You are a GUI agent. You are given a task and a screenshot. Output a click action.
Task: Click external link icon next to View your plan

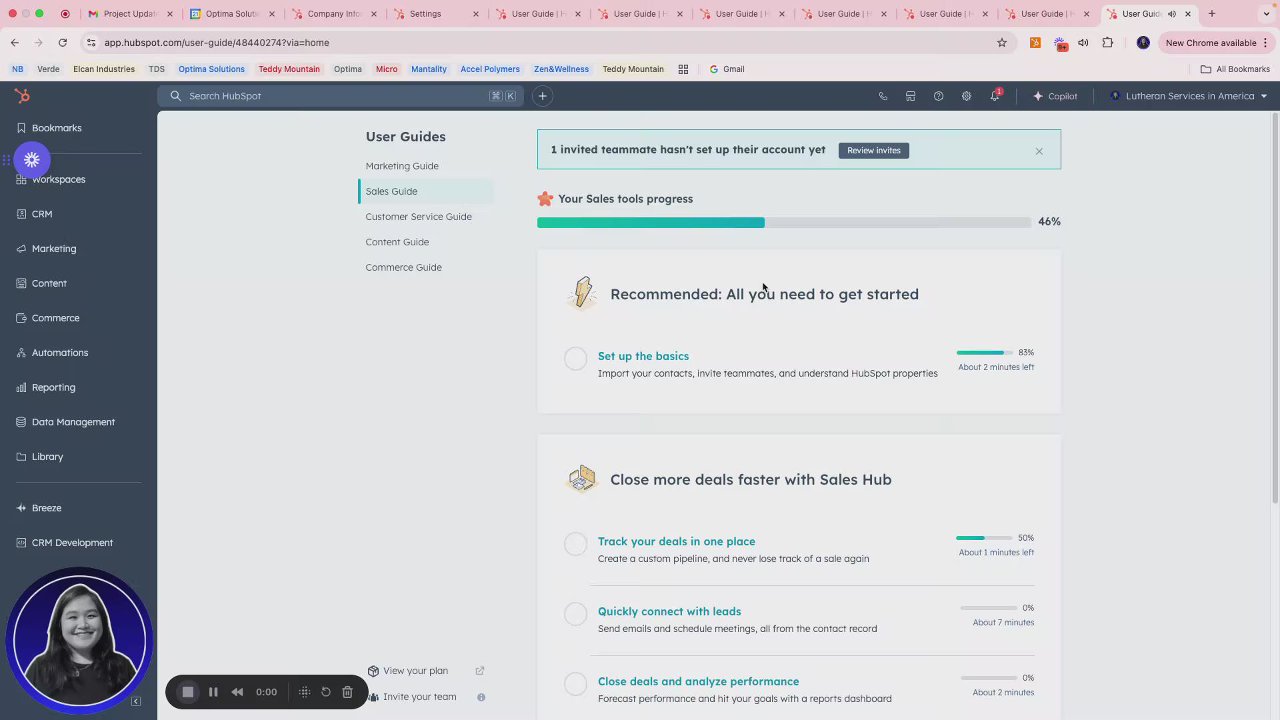click(x=480, y=671)
